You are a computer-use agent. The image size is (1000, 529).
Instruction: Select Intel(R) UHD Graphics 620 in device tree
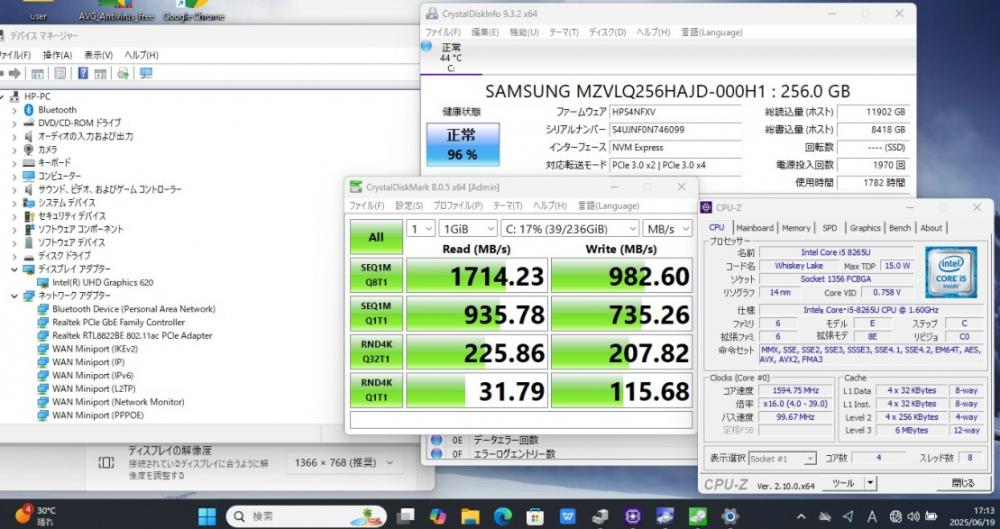pos(102,283)
